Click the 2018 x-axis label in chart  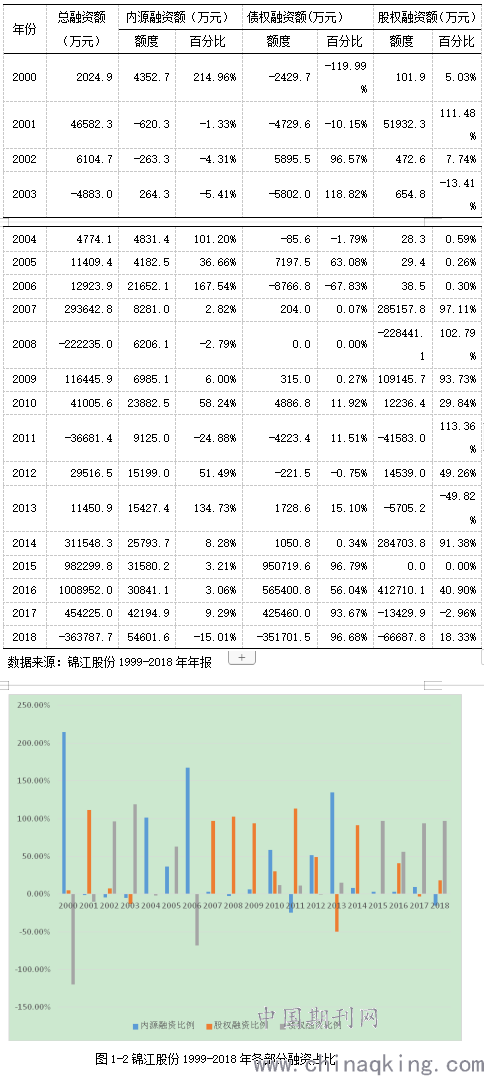coord(439,905)
